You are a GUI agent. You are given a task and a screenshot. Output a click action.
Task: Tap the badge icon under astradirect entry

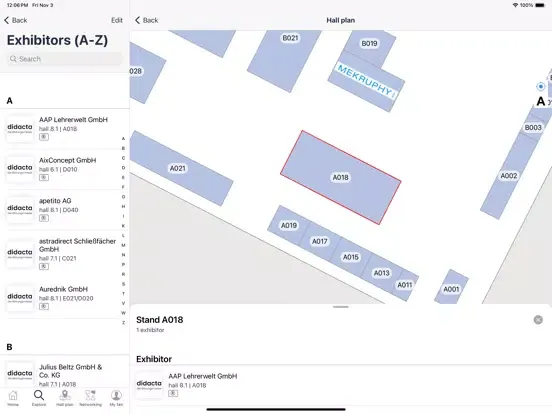click(x=44, y=266)
